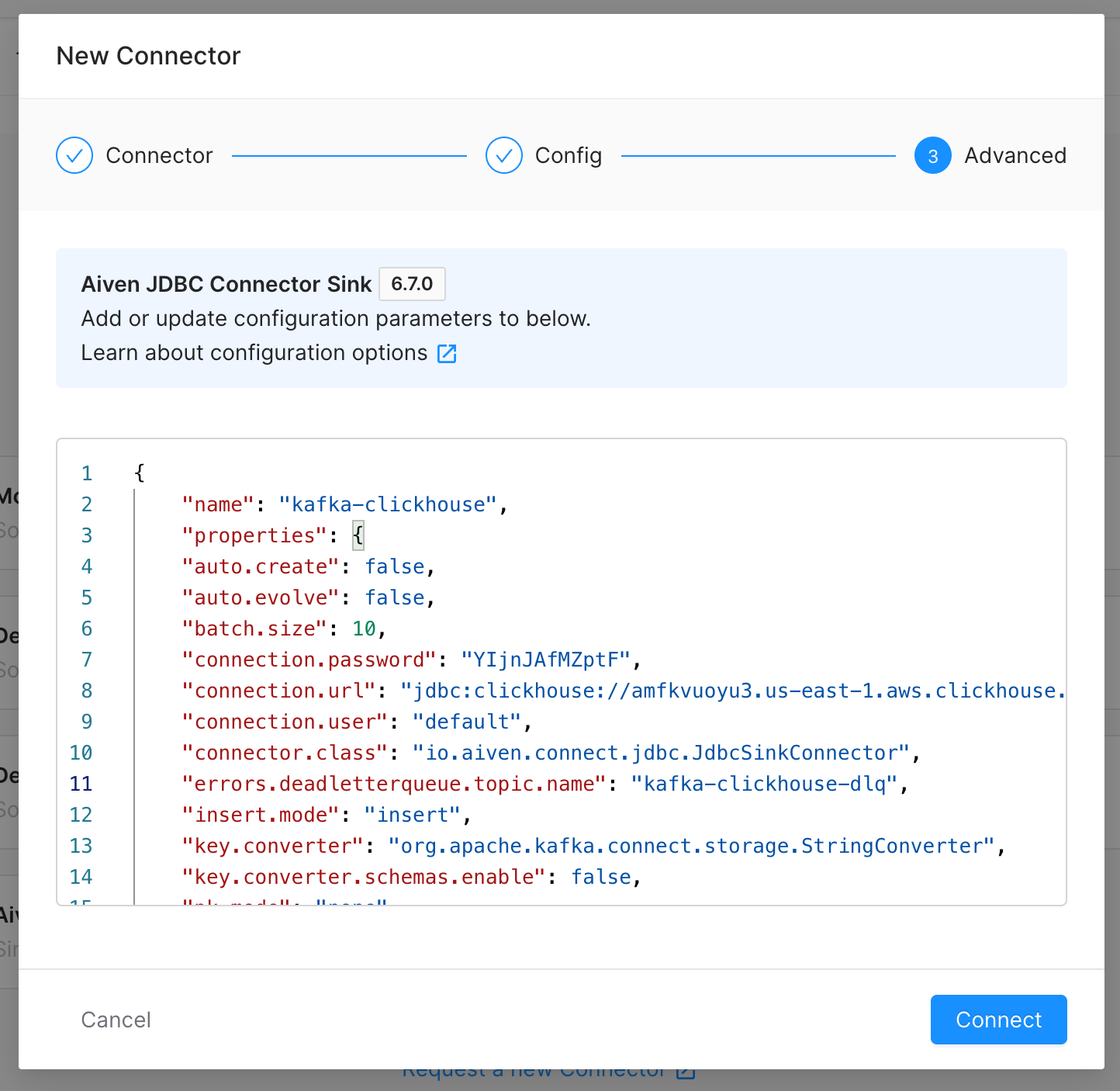Screen dimensions: 1120x1091
Task: Click the step 3 Advanced circle icon
Action: [x=932, y=156]
